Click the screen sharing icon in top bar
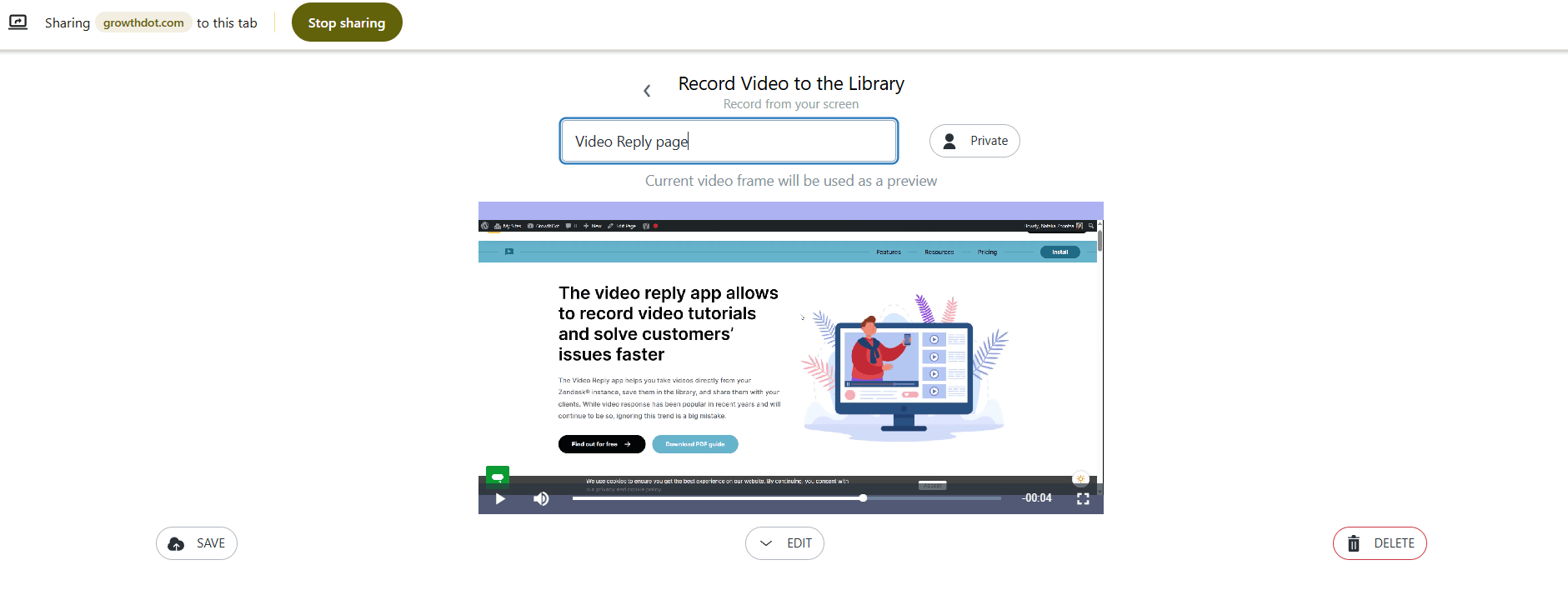 [18, 22]
